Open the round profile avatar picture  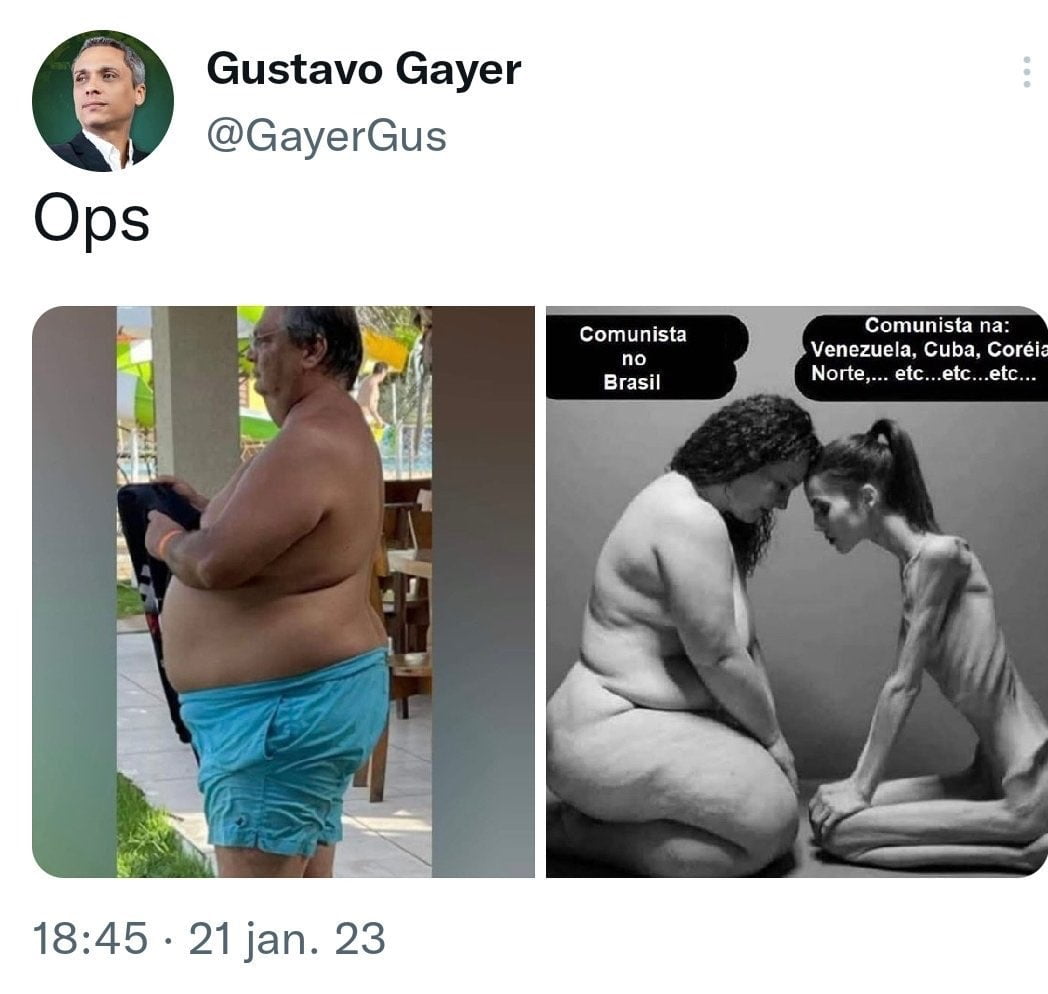(x=103, y=101)
